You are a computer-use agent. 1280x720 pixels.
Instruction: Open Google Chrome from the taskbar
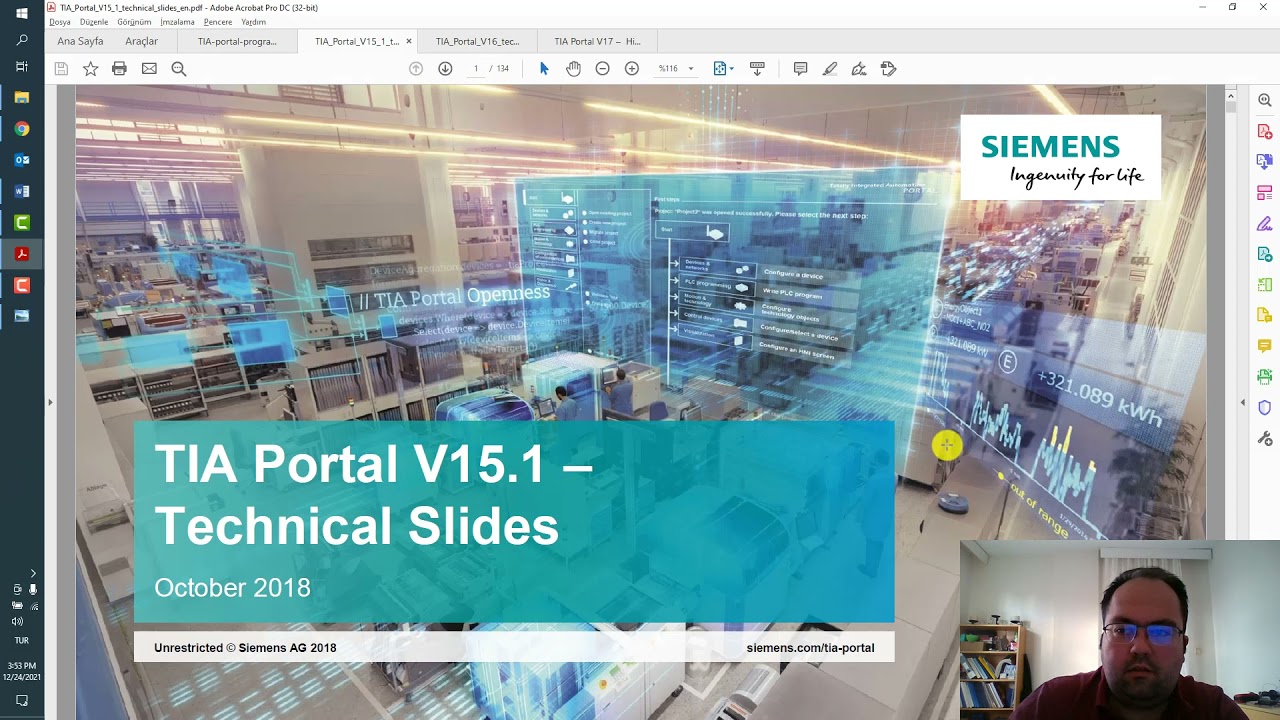tap(22, 129)
